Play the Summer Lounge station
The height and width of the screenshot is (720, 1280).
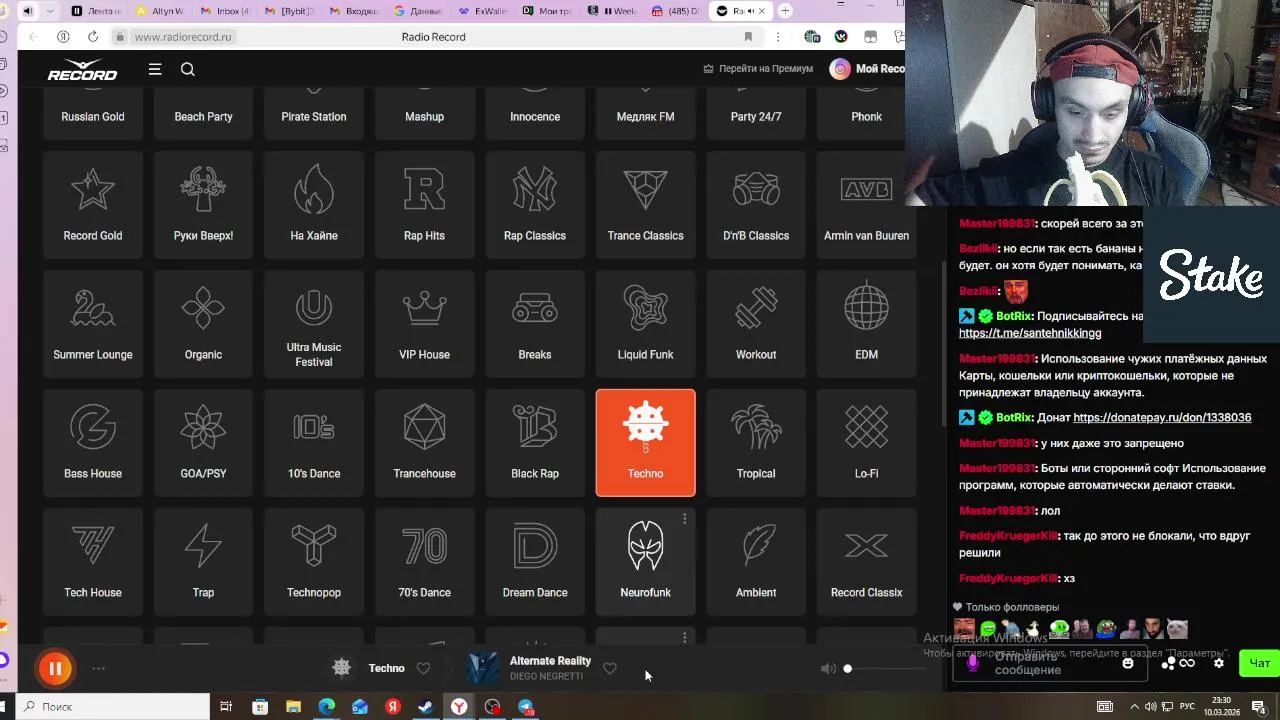click(x=93, y=323)
